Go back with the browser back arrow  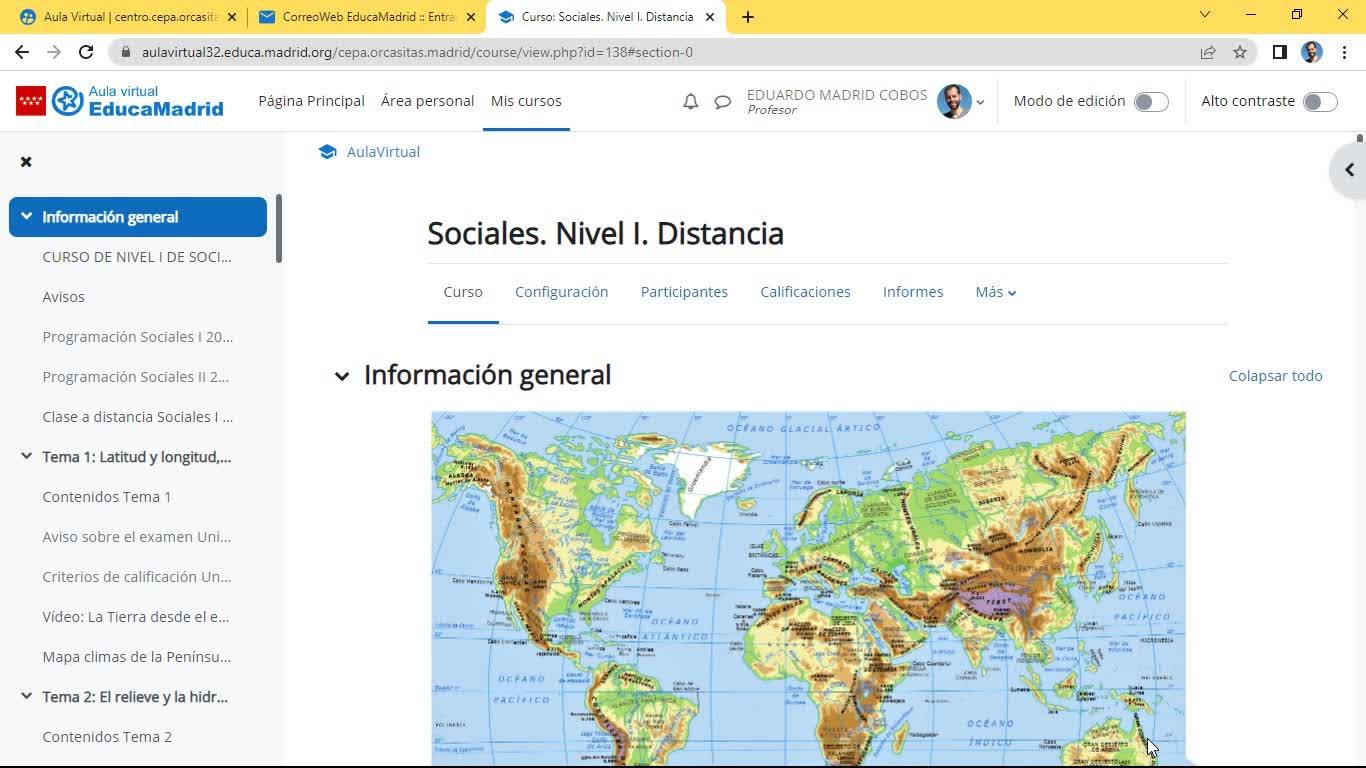[x=22, y=52]
